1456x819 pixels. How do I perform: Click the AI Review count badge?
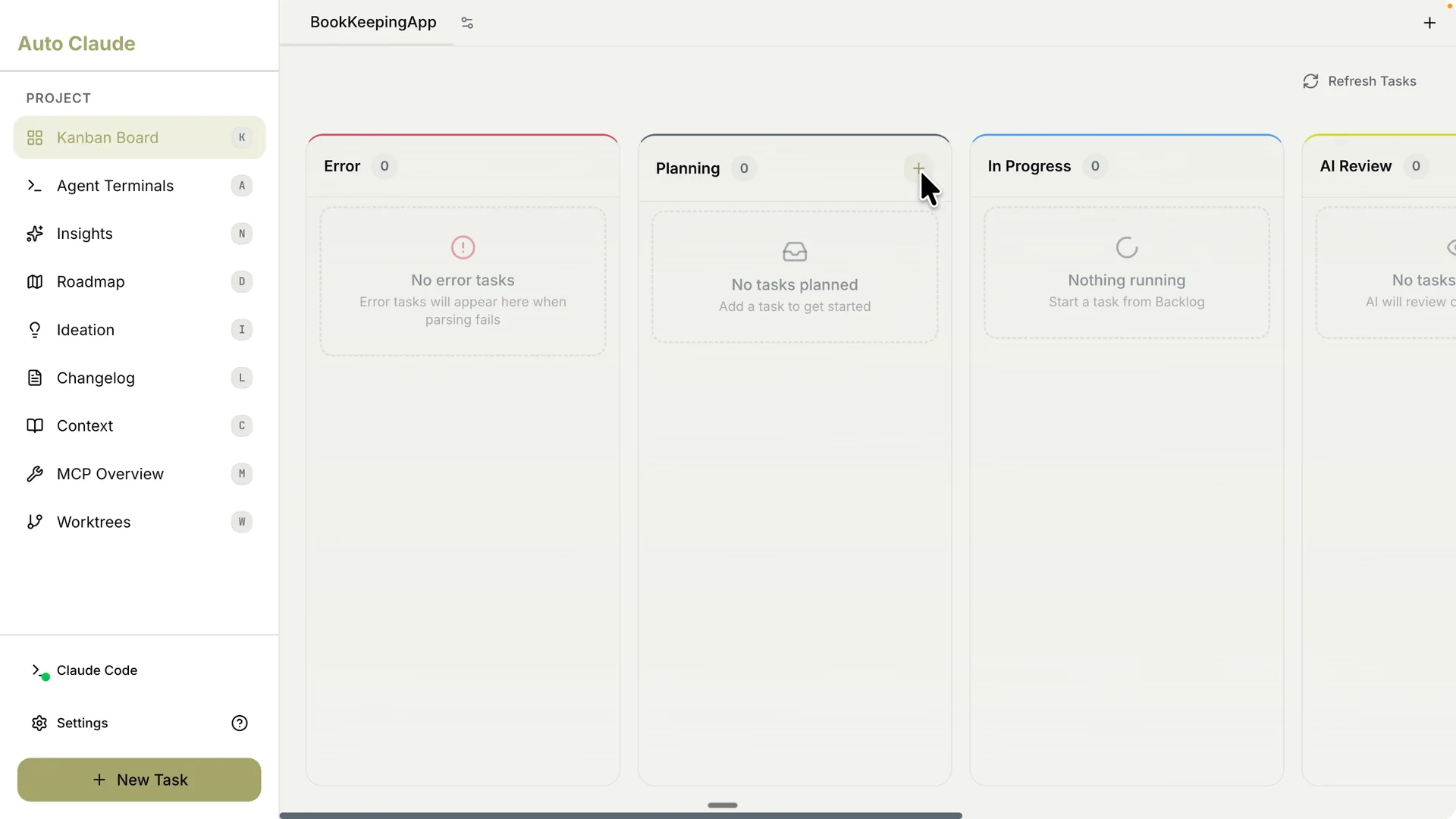point(1416,166)
